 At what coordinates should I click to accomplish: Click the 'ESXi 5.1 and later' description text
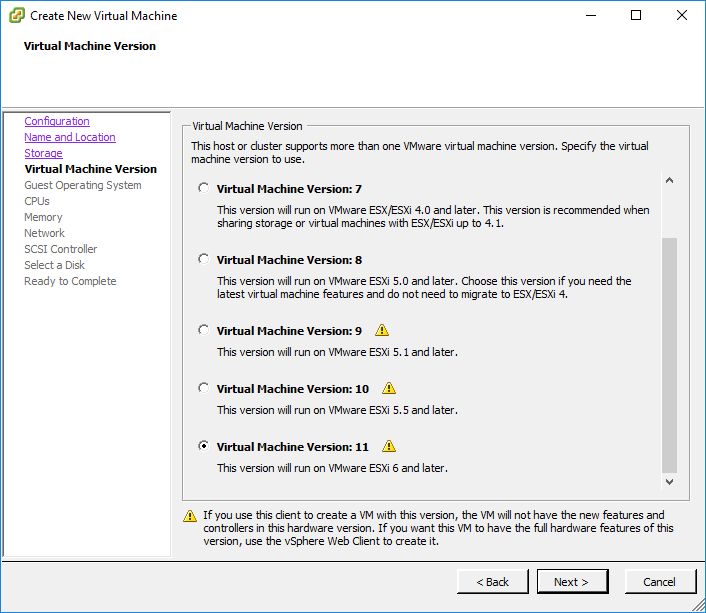[337, 352]
